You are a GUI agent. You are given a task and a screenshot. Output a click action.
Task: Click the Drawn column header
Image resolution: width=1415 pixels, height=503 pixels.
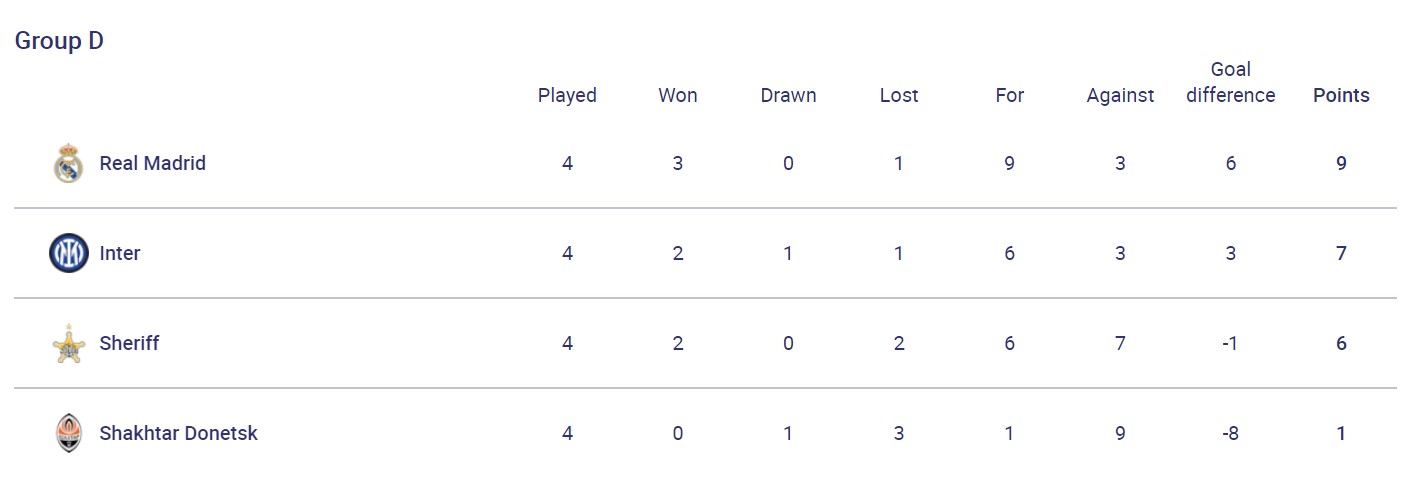(x=788, y=95)
